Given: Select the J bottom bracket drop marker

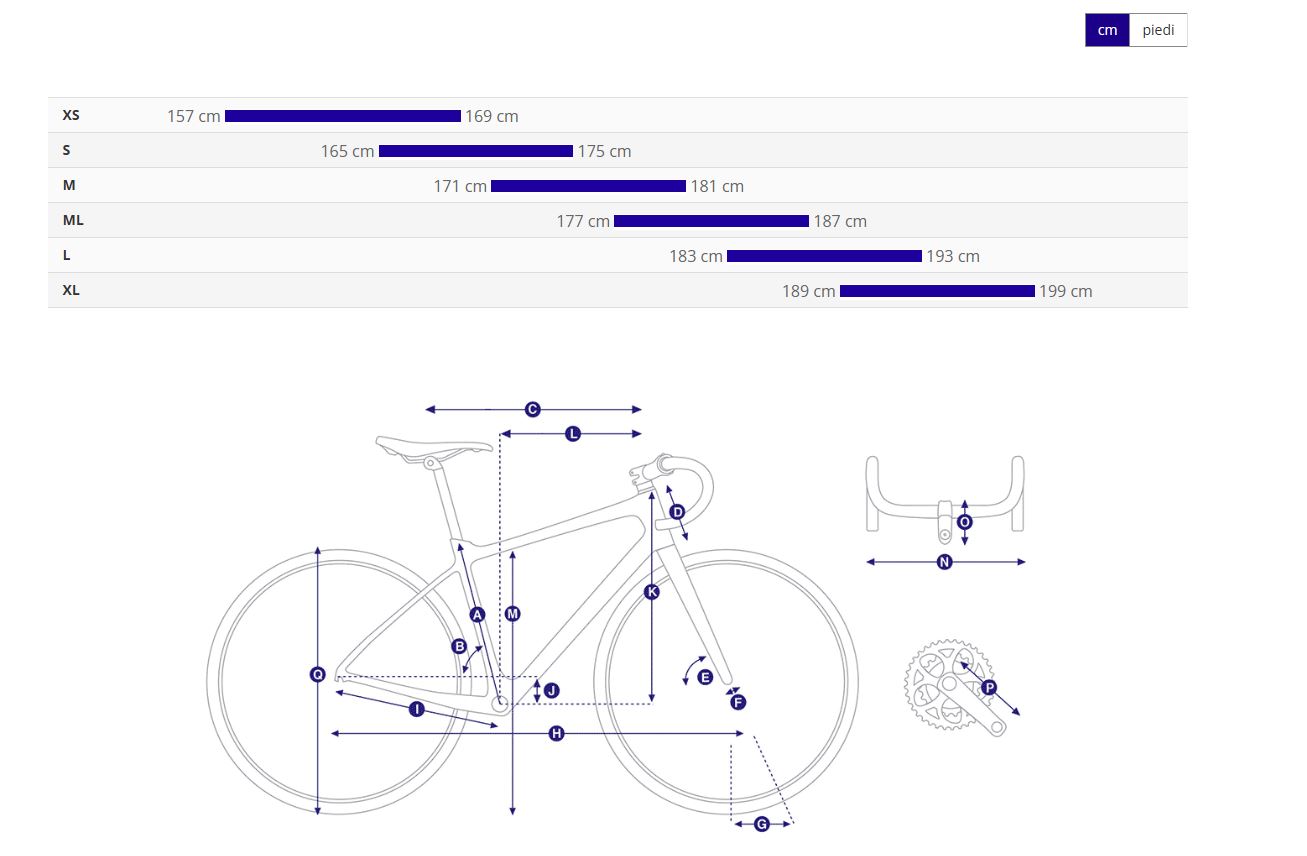Looking at the screenshot, I should click(551, 690).
